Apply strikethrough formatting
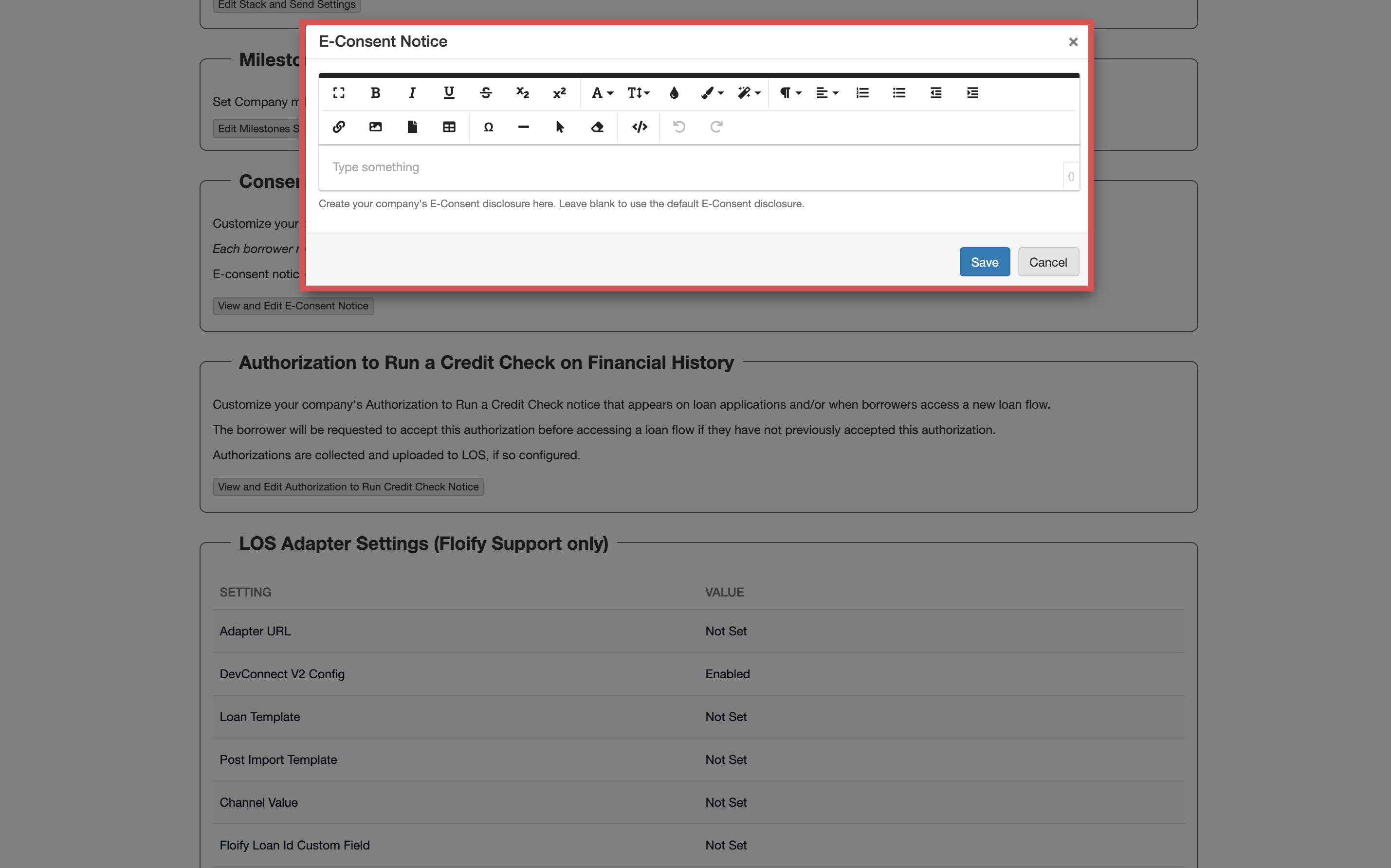 click(x=486, y=92)
